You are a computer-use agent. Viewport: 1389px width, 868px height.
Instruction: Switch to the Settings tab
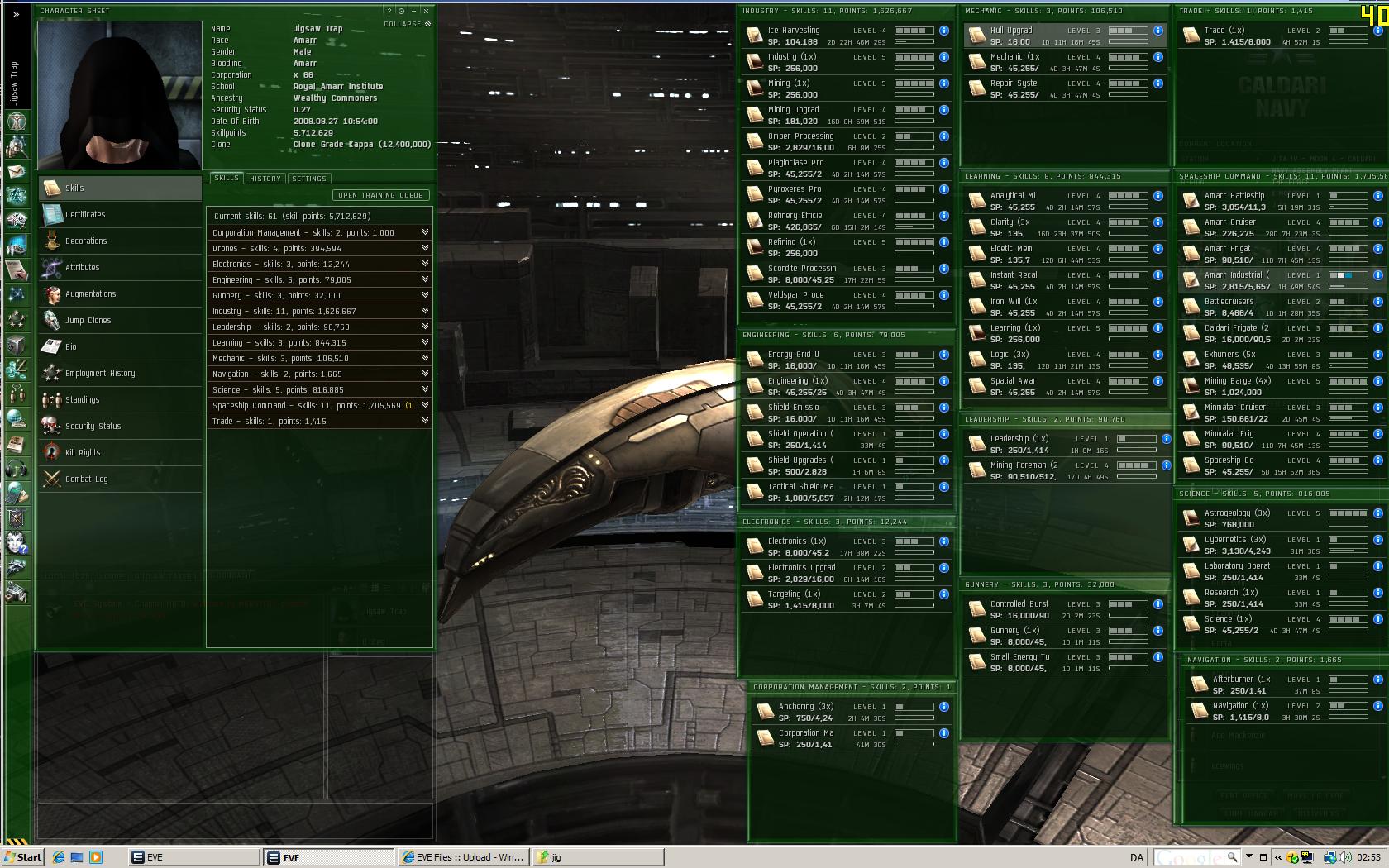[x=309, y=179]
